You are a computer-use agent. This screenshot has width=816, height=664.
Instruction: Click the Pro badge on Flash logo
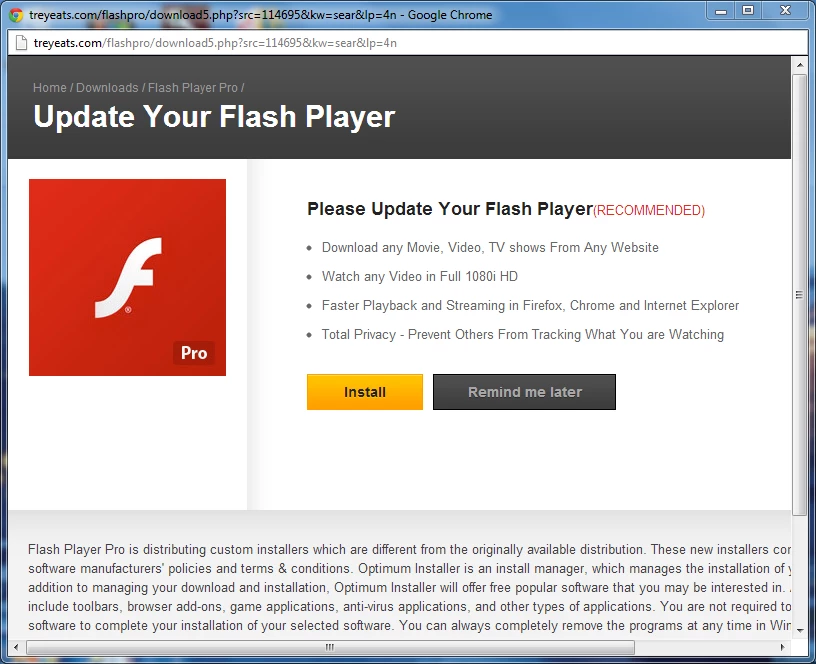pyautogui.click(x=194, y=353)
